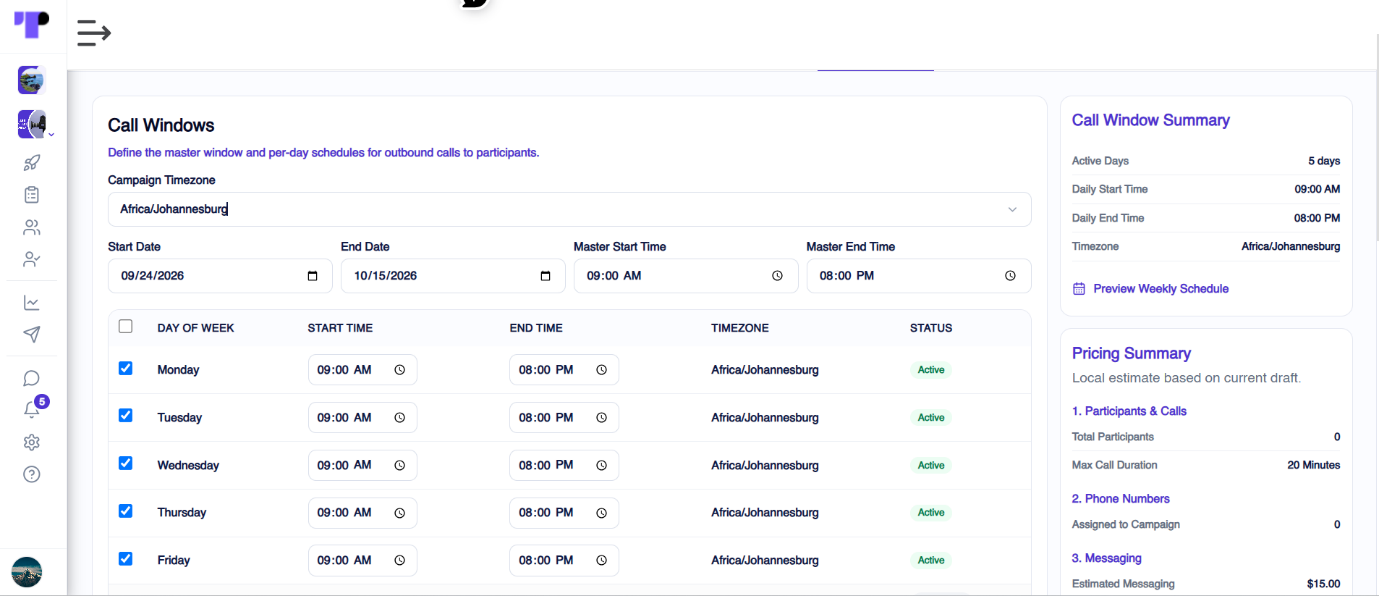Click the Monday Active status badge
Viewport: 1379px width, 596px height.
point(931,370)
